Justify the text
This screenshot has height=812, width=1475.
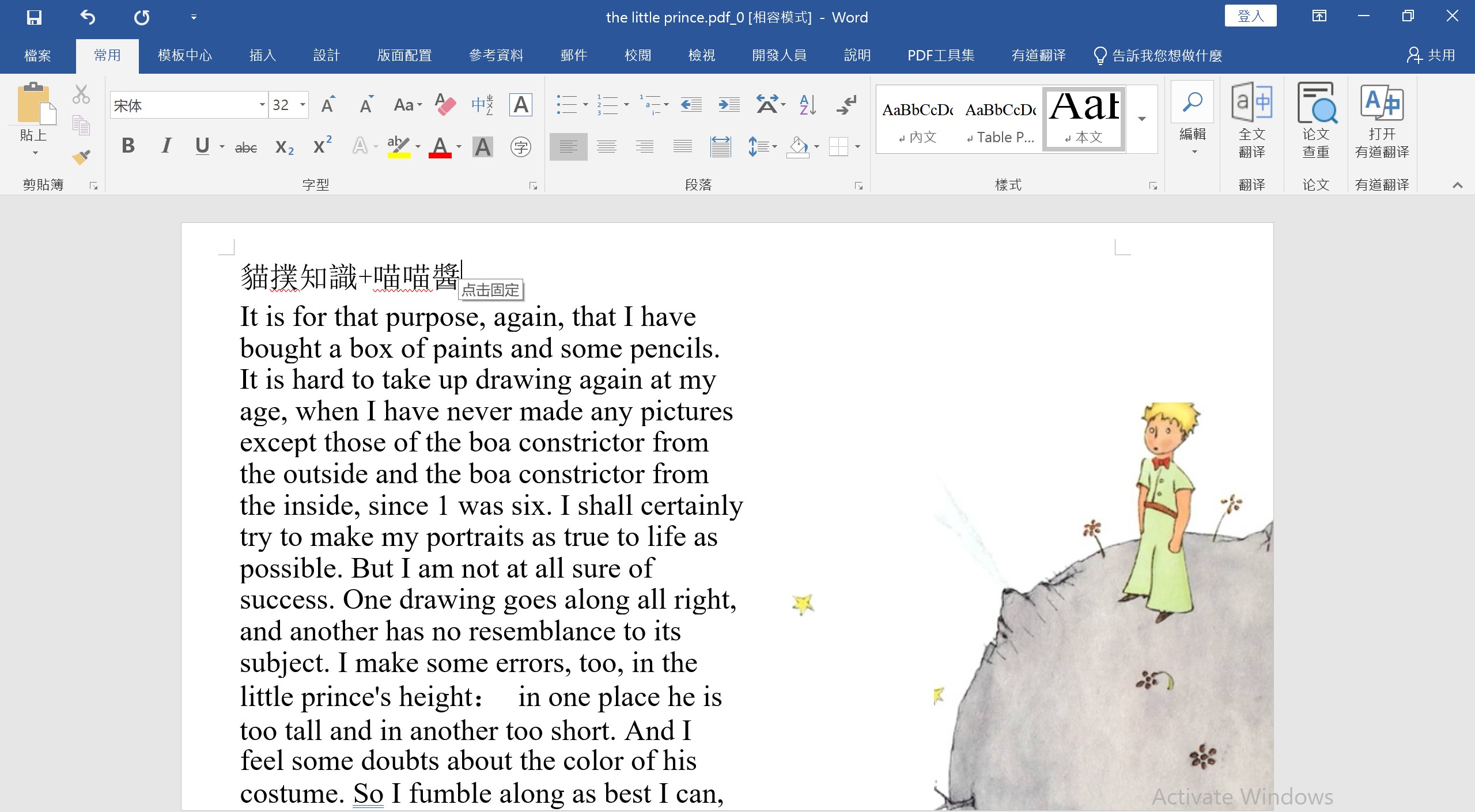pos(682,147)
